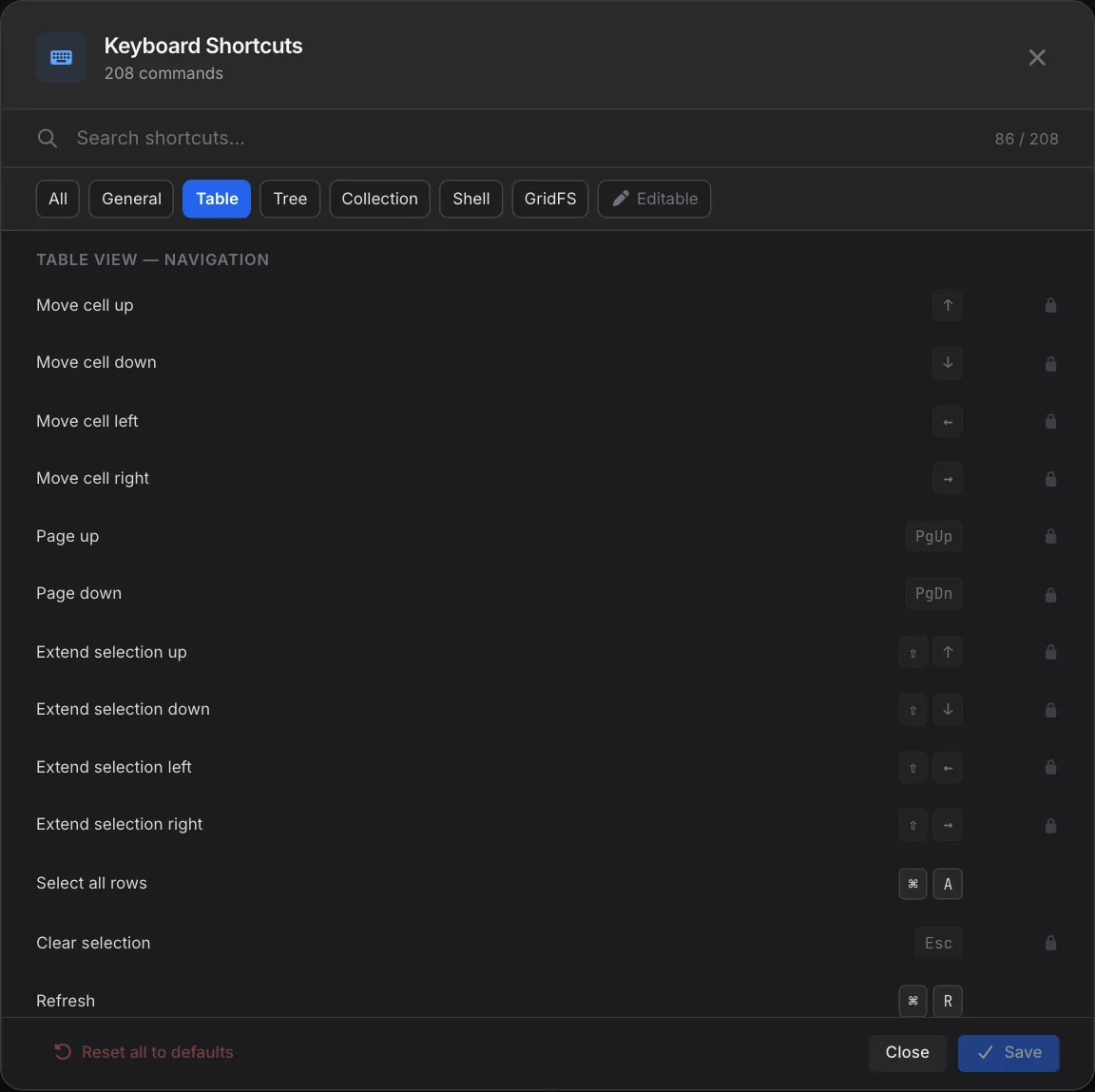Select the Page up row label
Image resolution: width=1095 pixels, height=1092 pixels.
coord(67,536)
